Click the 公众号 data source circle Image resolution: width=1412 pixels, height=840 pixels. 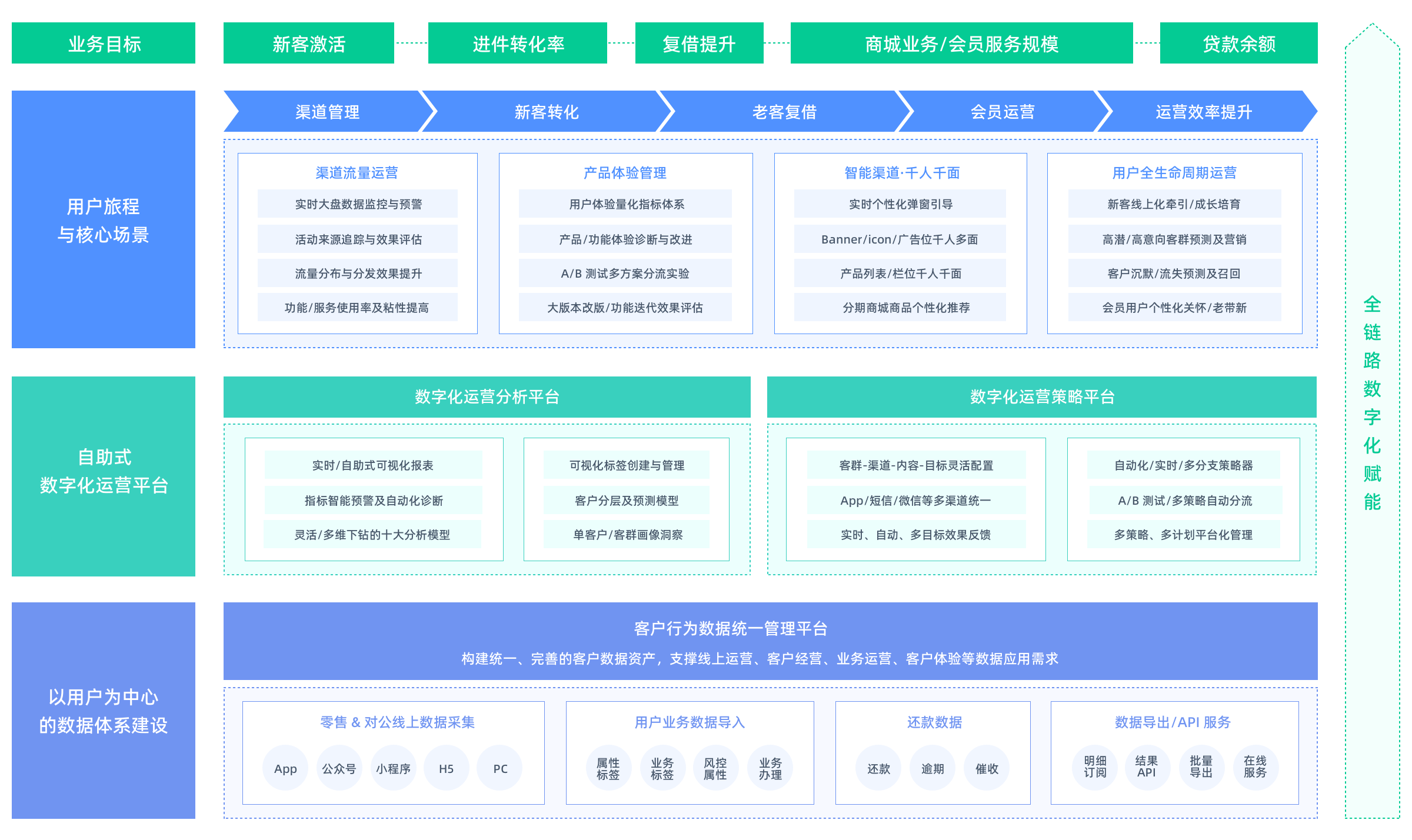[339, 768]
